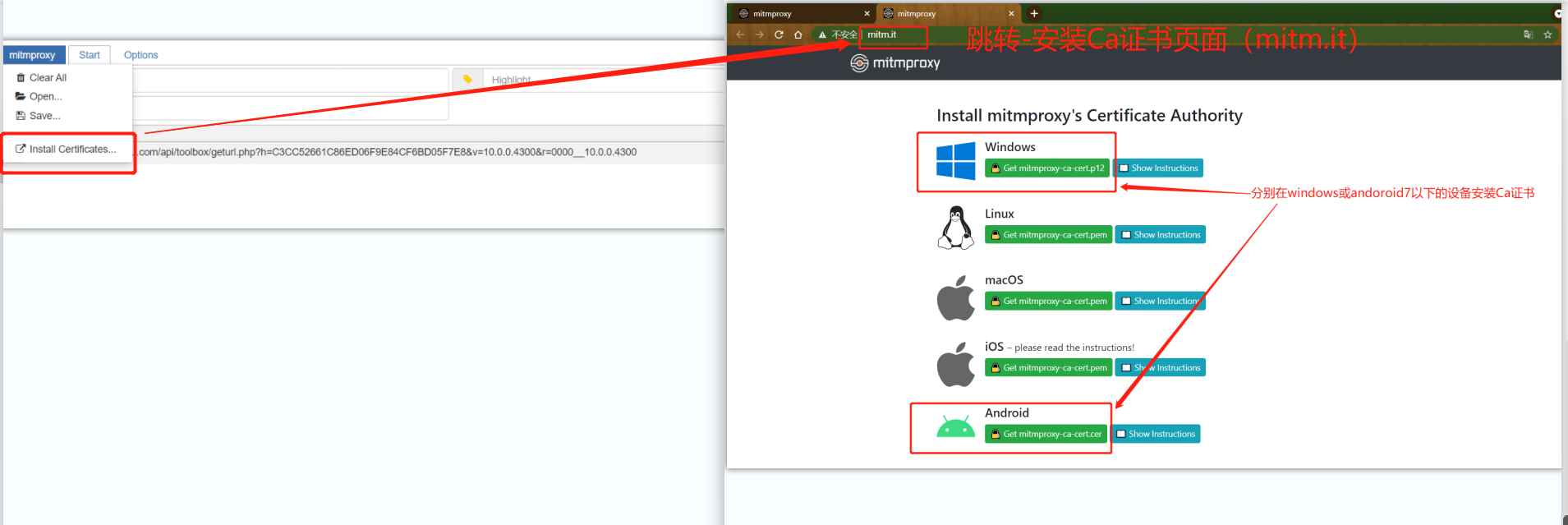This screenshot has width=1568, height=525.
Task: Click the translate page icon
Action: (1528, 35)
